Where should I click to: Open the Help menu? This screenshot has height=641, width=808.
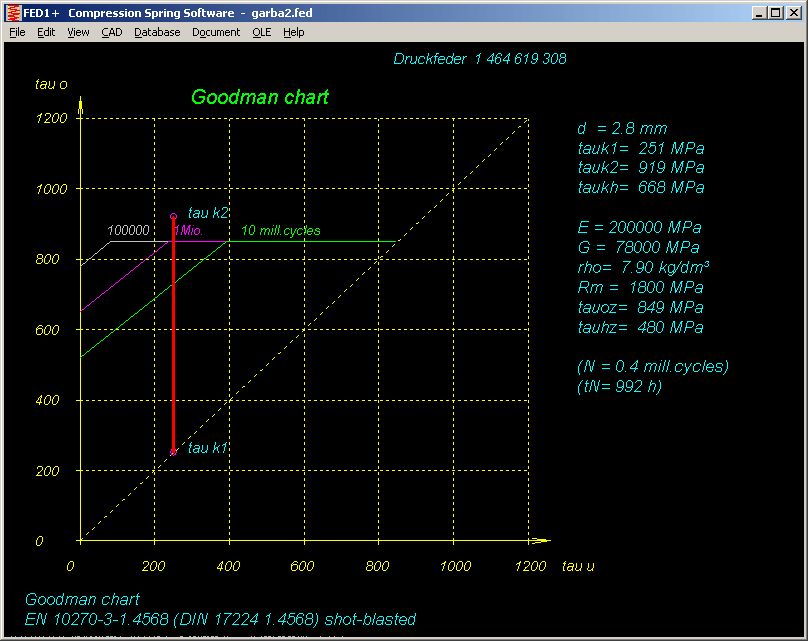[293, 32]
